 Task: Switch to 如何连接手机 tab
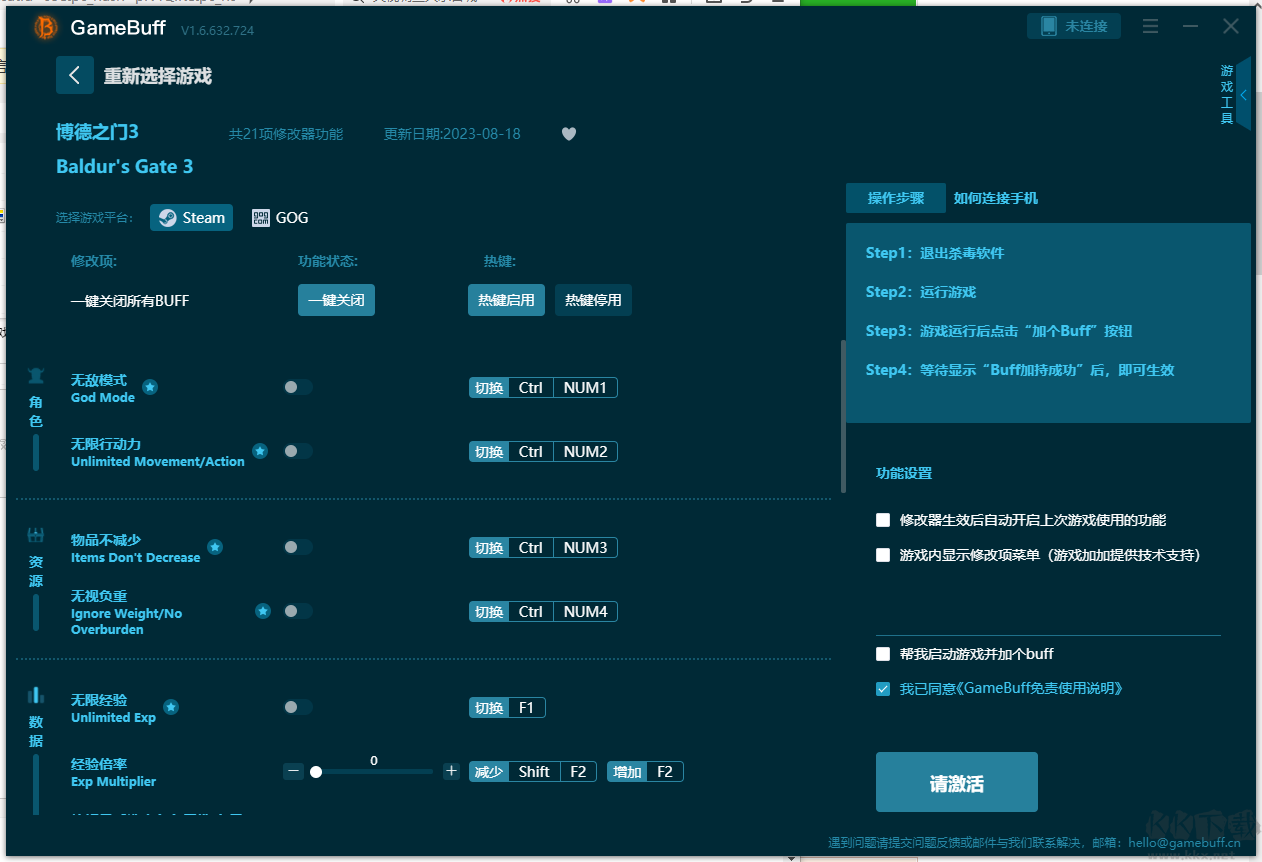(x=996, y=198)
